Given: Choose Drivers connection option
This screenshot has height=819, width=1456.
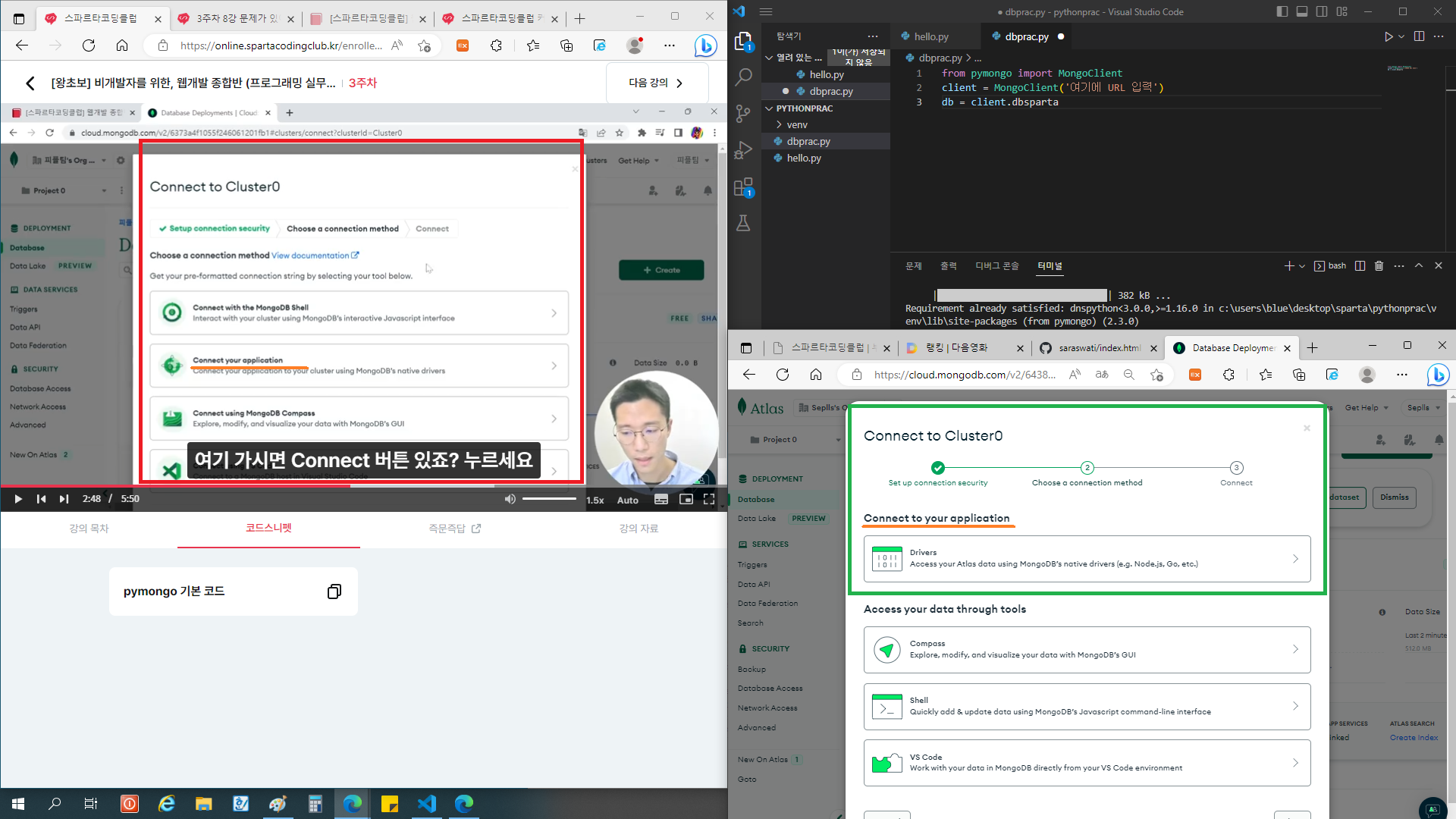Looking at the screenshot, I should (1087, 559).
